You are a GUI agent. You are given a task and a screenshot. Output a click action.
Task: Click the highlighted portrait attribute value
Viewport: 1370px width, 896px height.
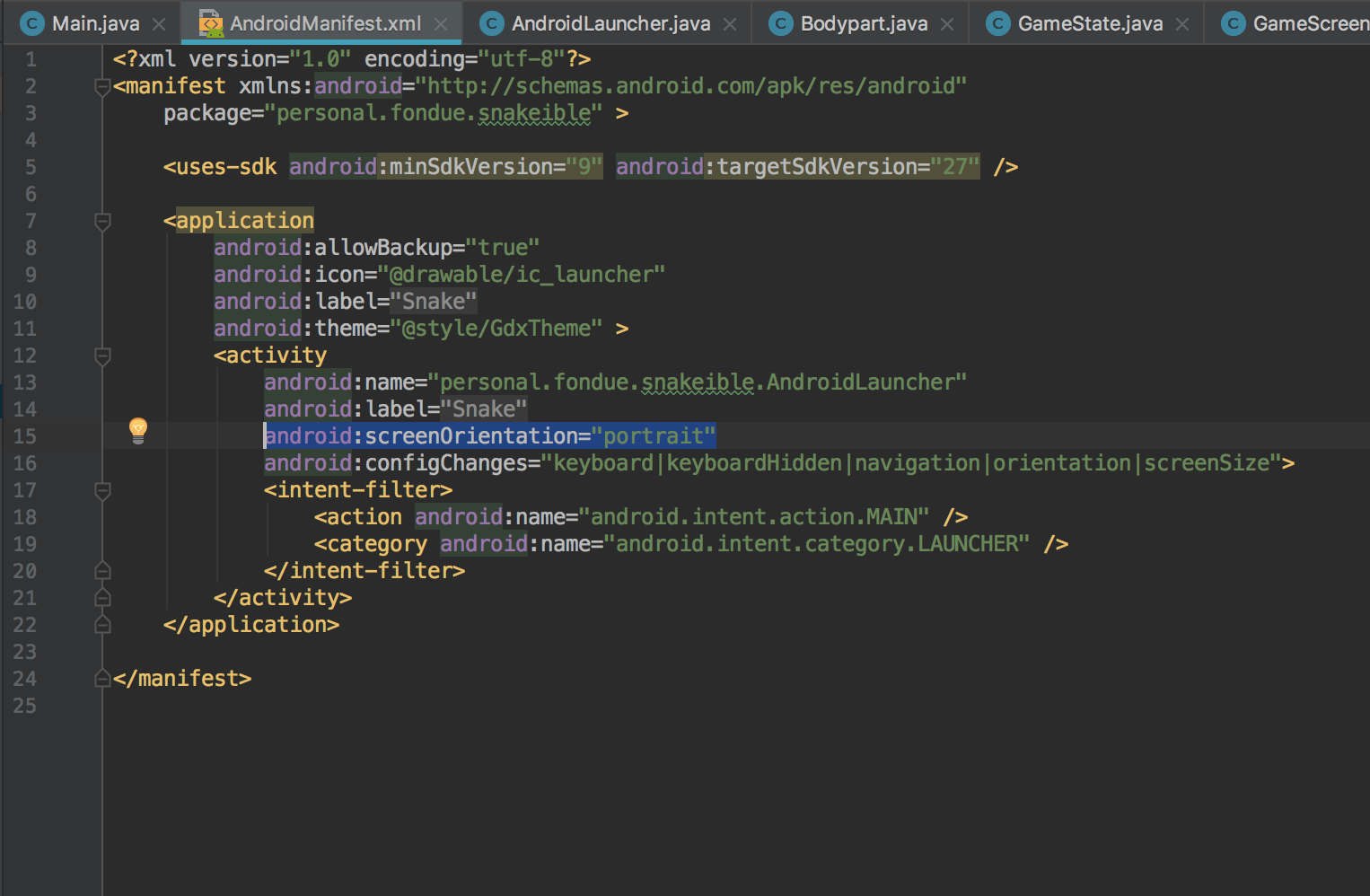pyautogui.click(x=654, y=435)
